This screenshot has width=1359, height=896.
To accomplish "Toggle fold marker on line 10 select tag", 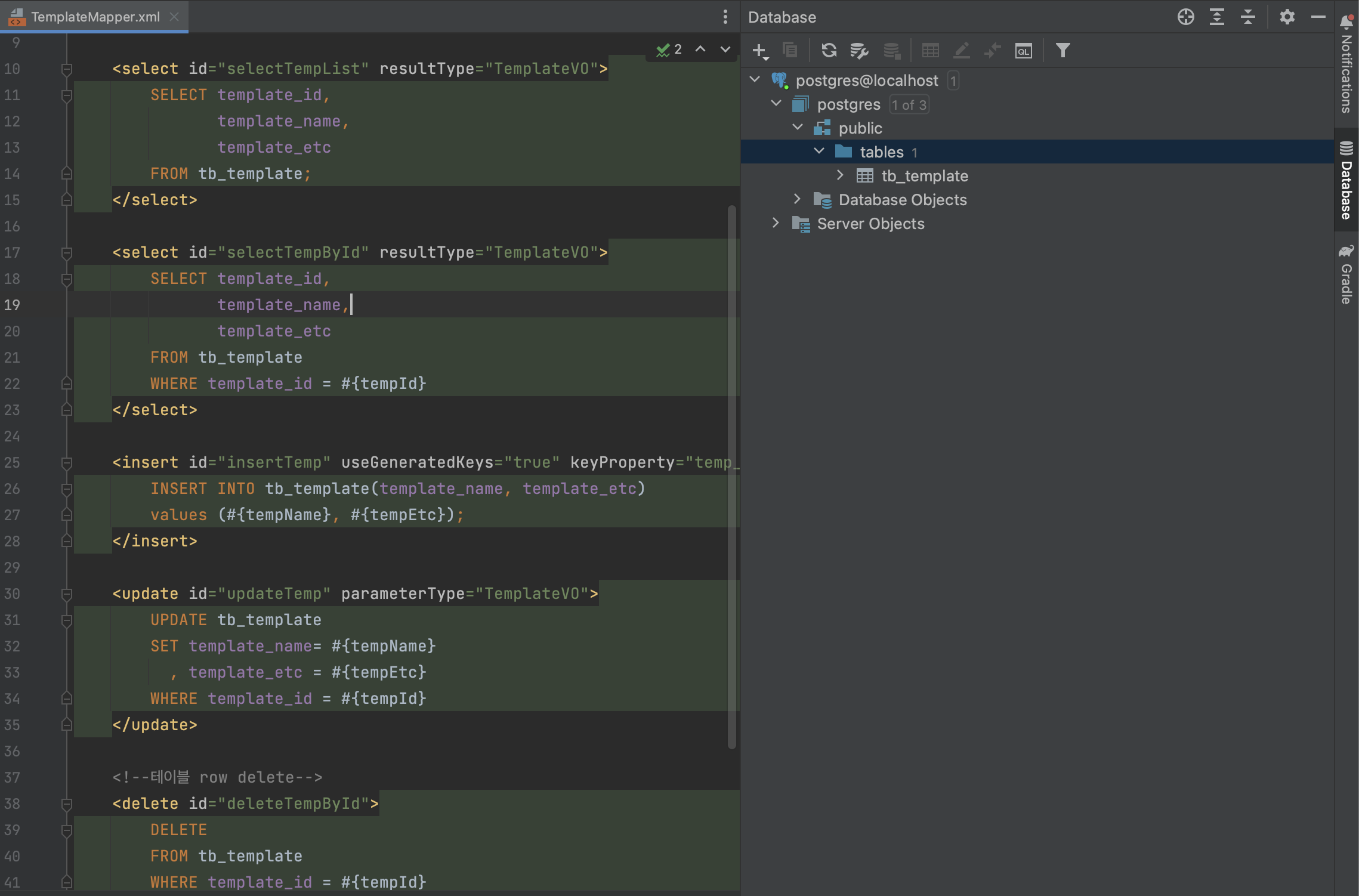I will click(67, 69).
